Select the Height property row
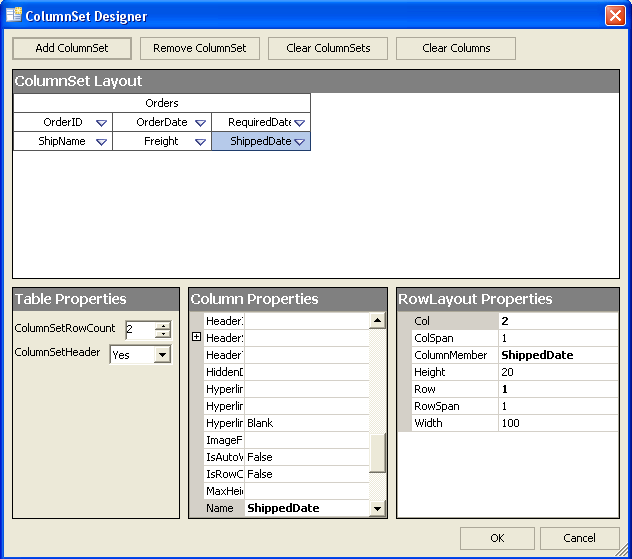This screenshot has height=559, width=632. coord(515,372)
